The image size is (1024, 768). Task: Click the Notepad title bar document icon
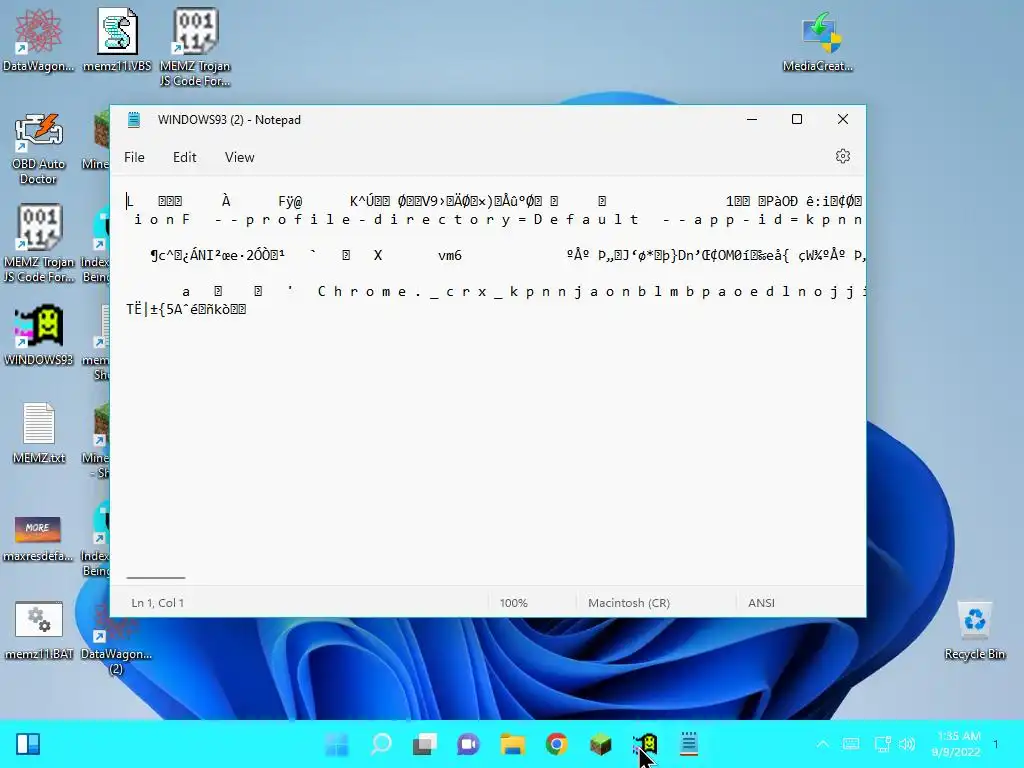pos(134,120)
